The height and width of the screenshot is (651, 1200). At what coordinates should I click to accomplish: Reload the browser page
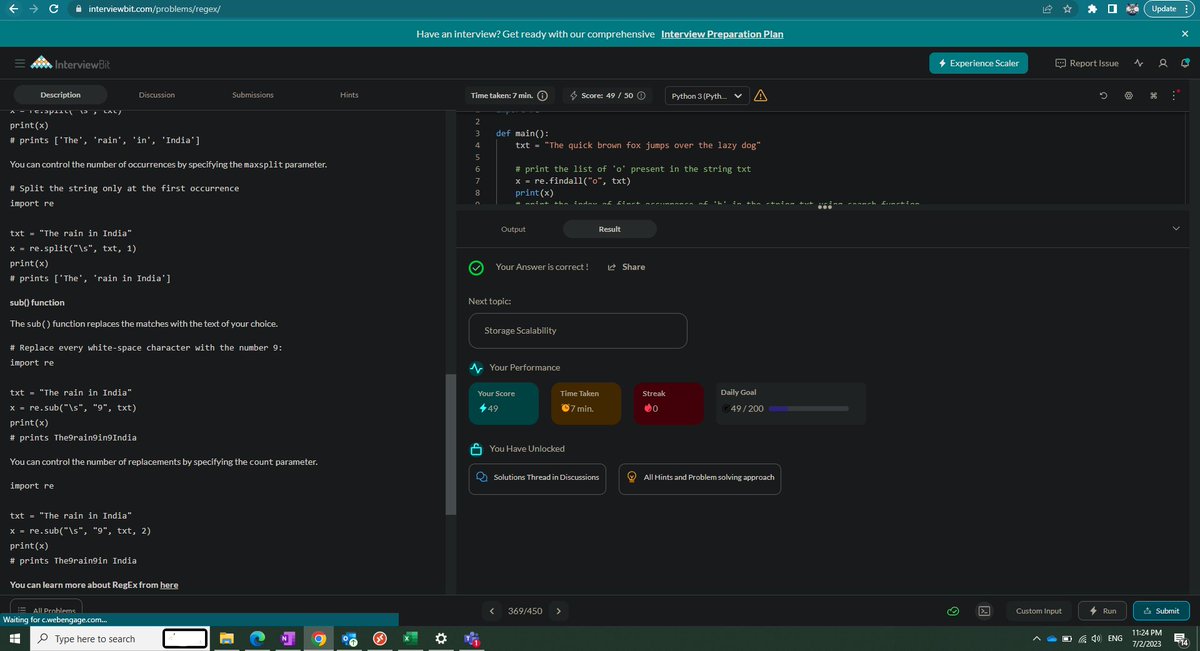54,9
